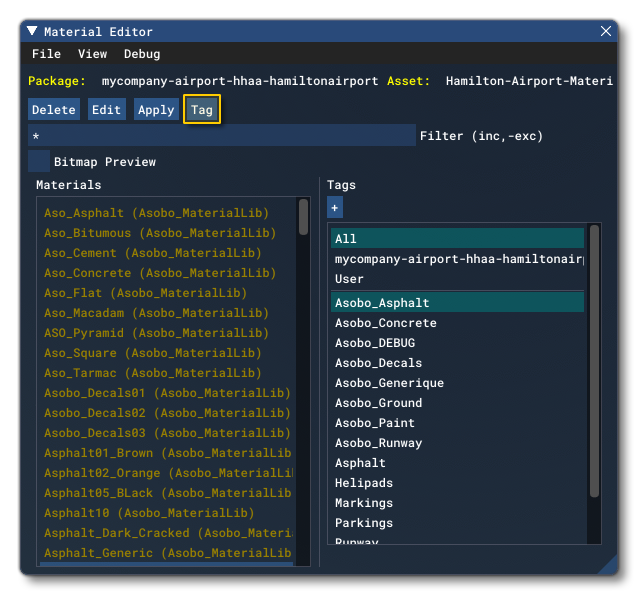Collapse the Material Editor window triangle
This screenshot has width=638, height=595.
(x=32, y=31)
